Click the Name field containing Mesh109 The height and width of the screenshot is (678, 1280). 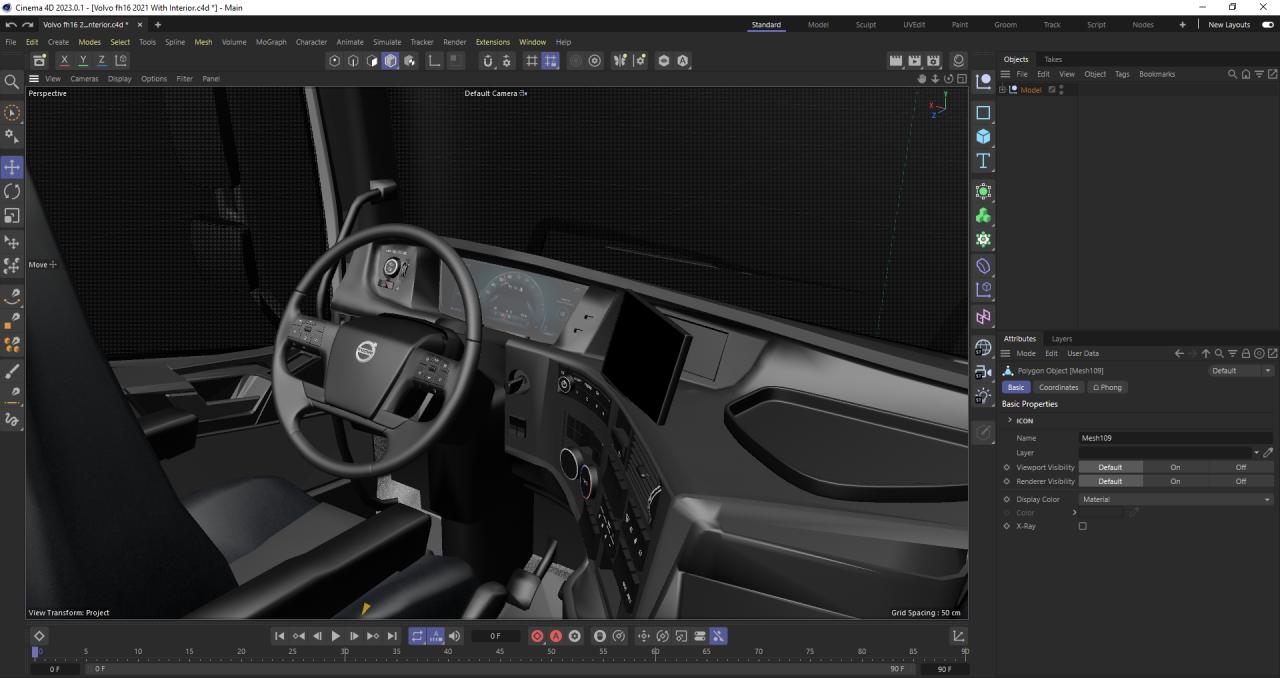pos(1175,438)
